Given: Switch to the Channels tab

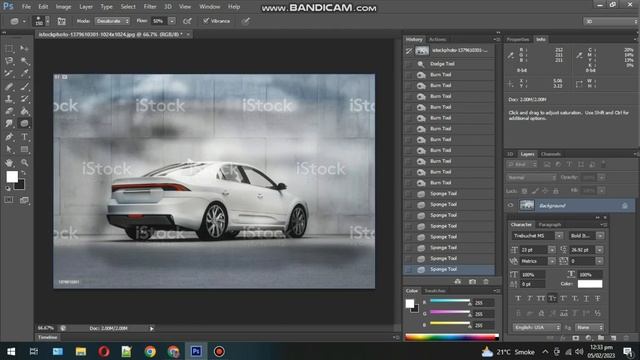Looking at the screenshot, I should [551, 154].
